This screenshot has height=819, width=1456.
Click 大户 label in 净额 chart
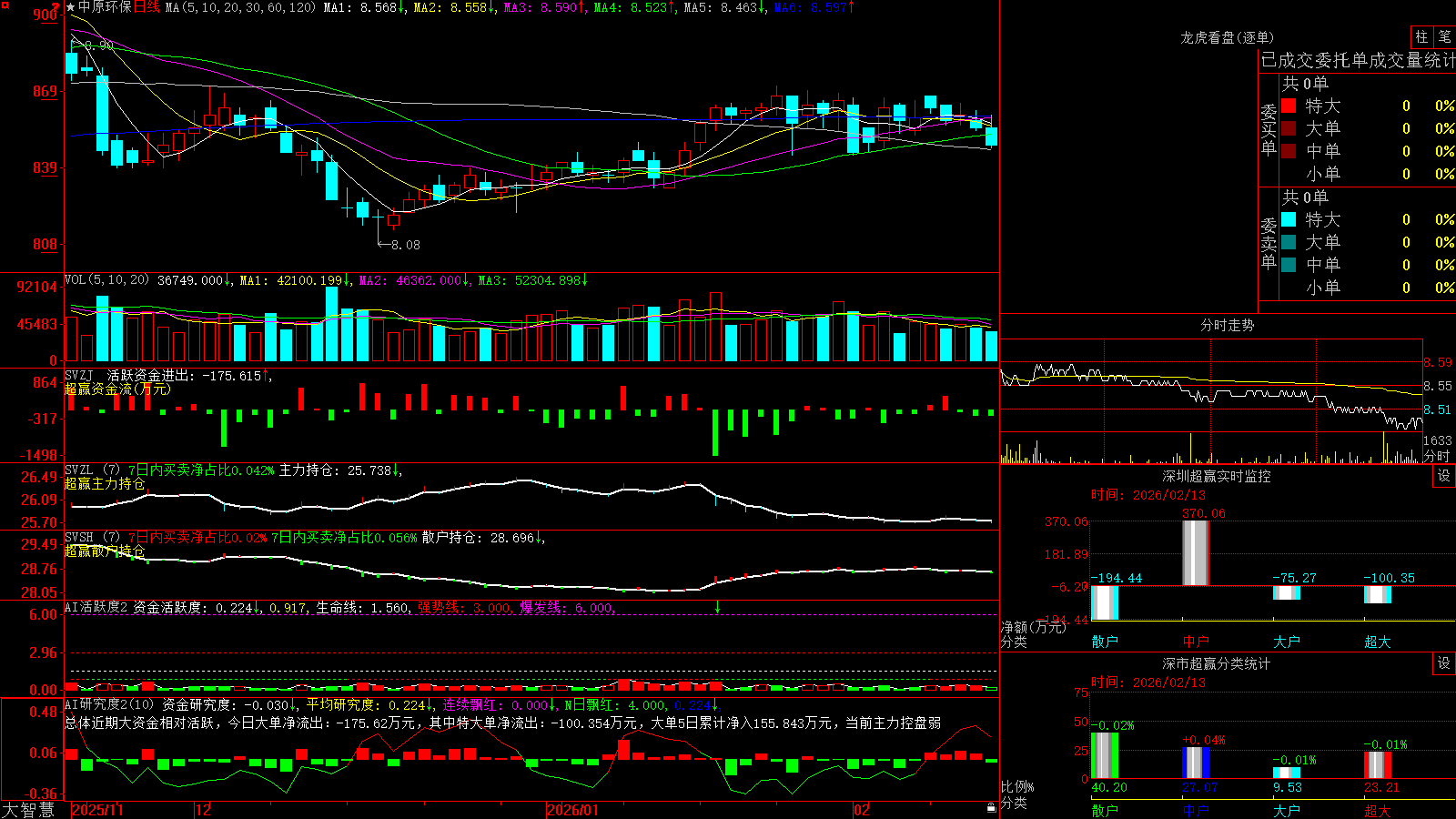(1287, 642)
